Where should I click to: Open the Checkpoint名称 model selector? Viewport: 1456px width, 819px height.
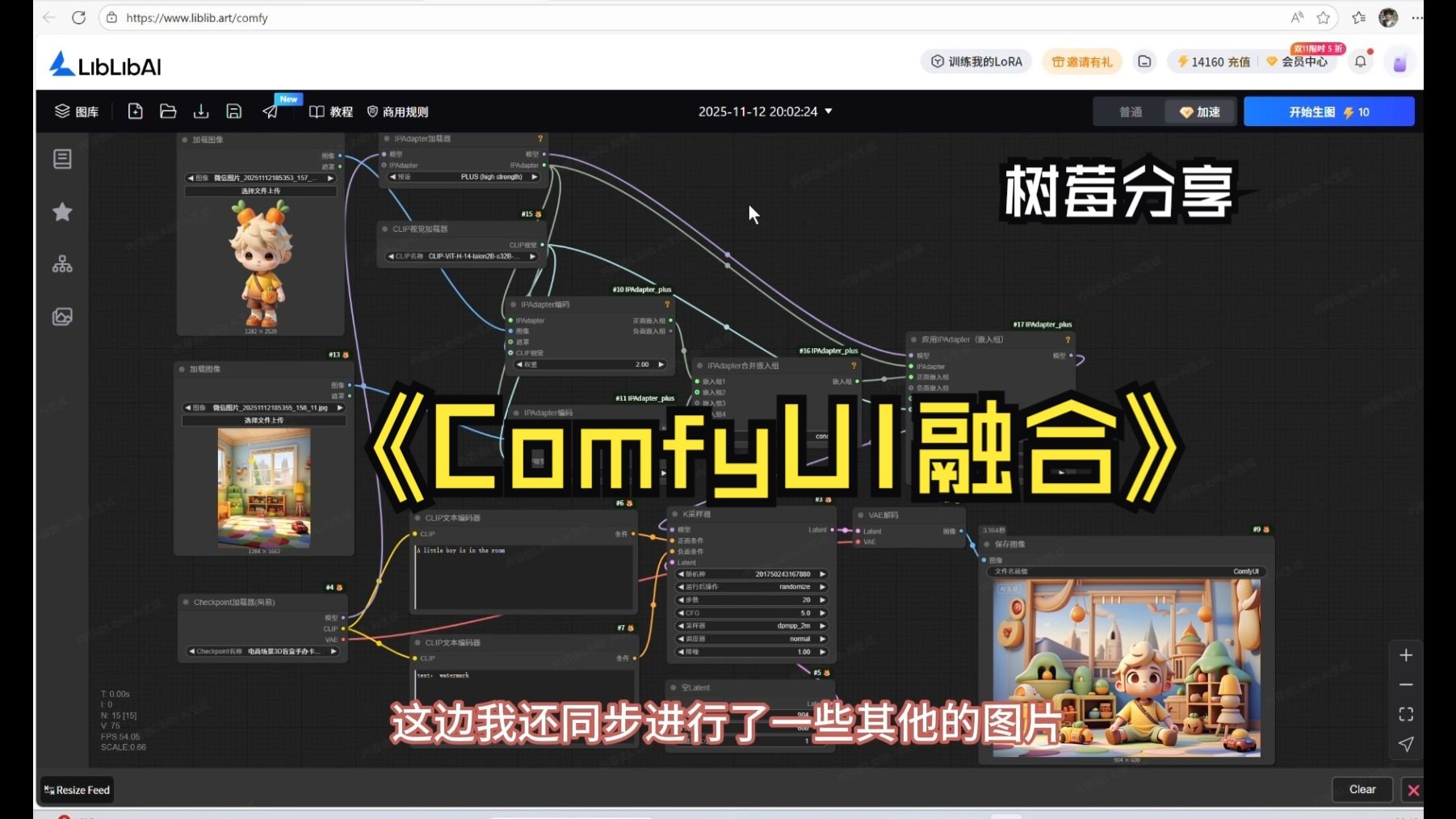point(262,651)
